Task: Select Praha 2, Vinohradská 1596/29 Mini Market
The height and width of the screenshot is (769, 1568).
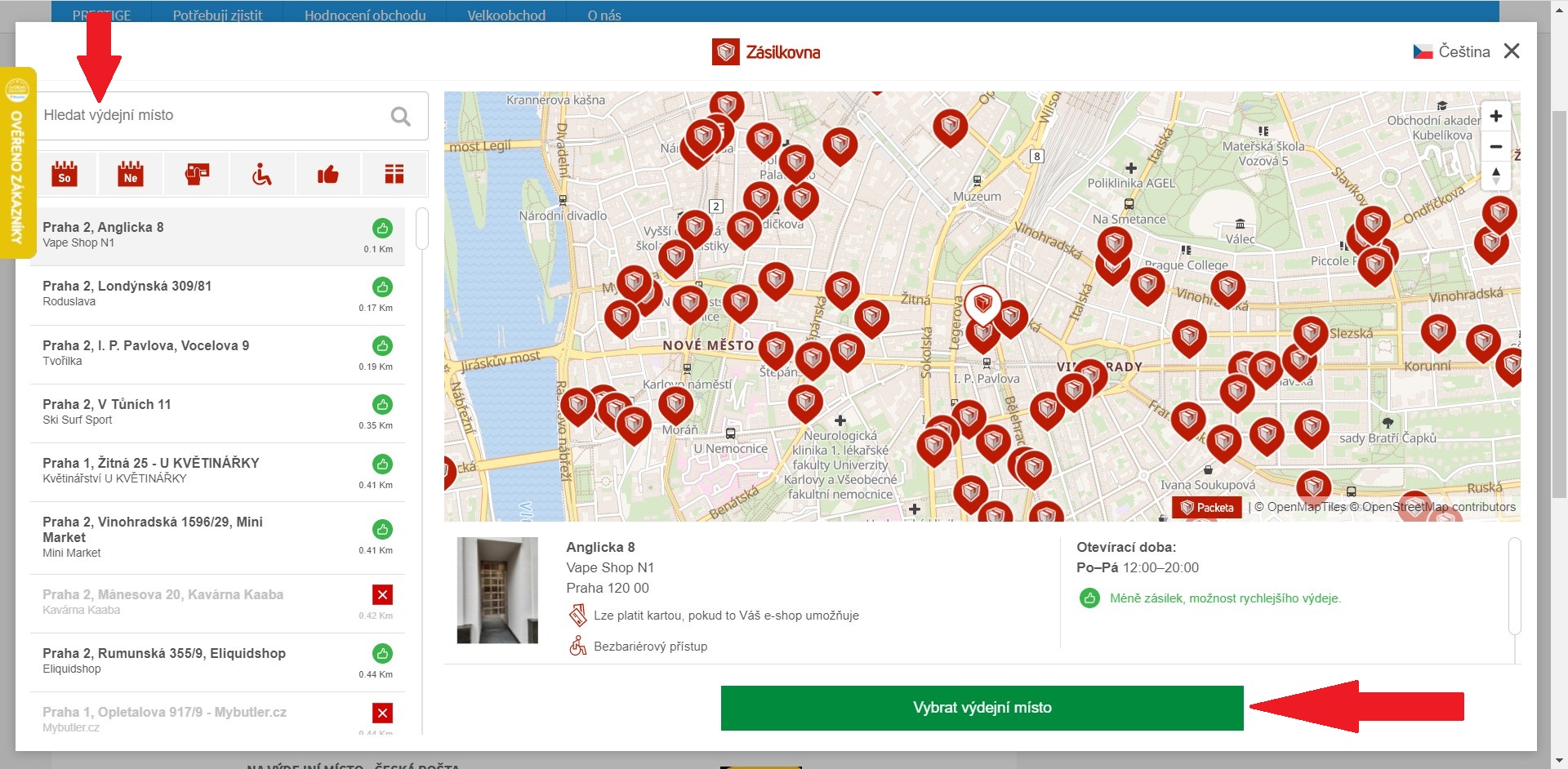Action: (218, 537)
